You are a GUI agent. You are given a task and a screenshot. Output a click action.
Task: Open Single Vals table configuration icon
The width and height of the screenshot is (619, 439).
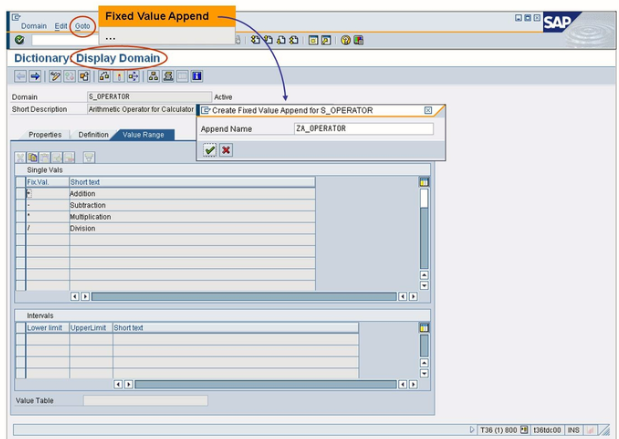click(x=424, y=182)
